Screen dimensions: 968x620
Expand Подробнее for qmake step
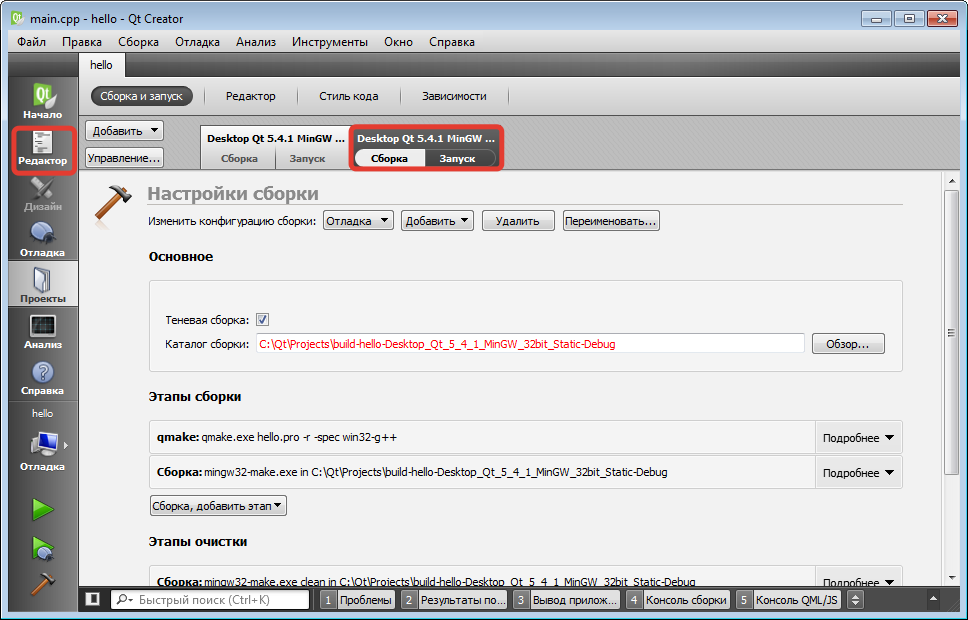858,438
